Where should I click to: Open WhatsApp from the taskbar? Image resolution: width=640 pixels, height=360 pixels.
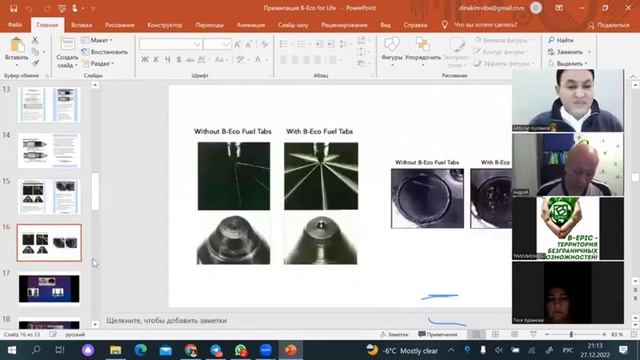click(x=241, y=350)
